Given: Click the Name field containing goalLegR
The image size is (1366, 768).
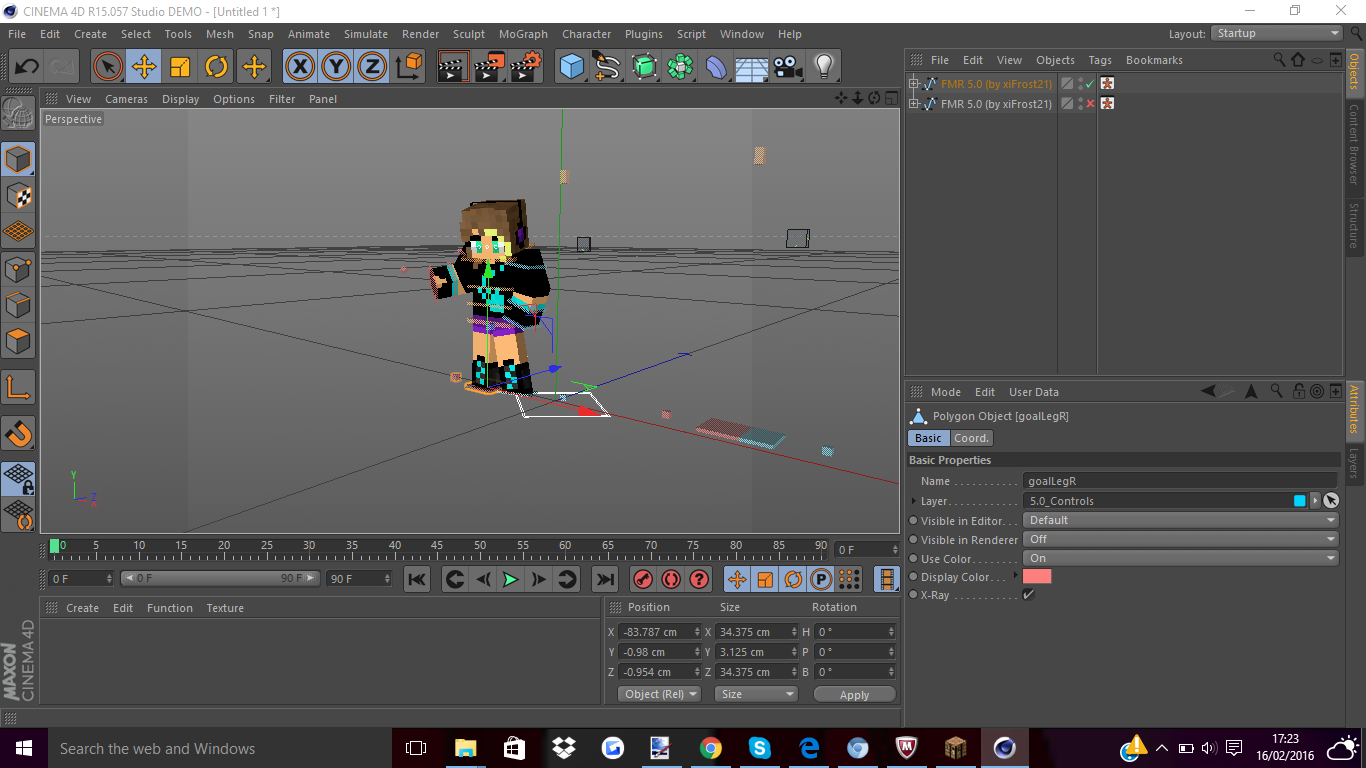Looking at the screenshot, I should click(x=1180, y=481).
